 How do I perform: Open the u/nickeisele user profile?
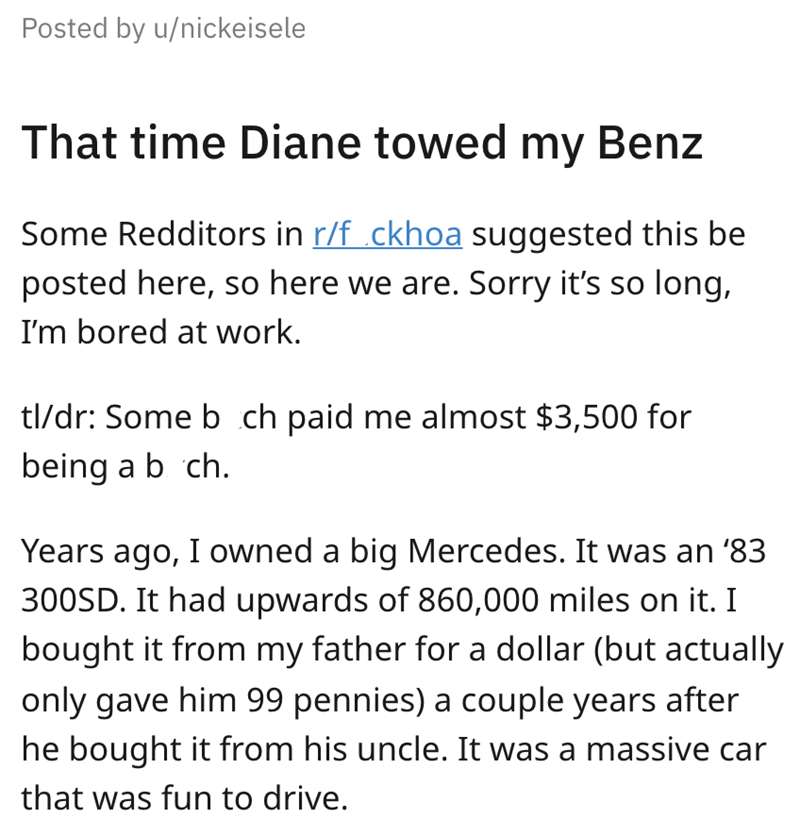click(229, 29)
